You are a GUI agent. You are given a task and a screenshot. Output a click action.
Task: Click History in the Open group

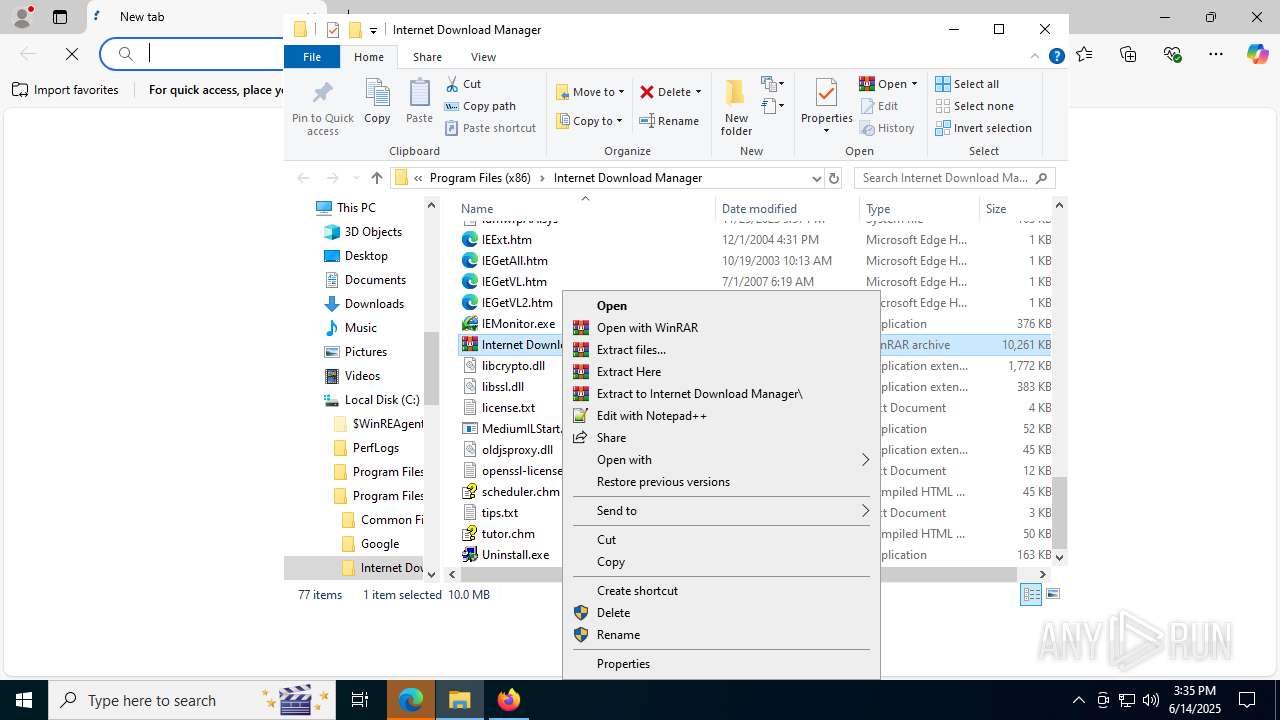(x=887, y=128)
